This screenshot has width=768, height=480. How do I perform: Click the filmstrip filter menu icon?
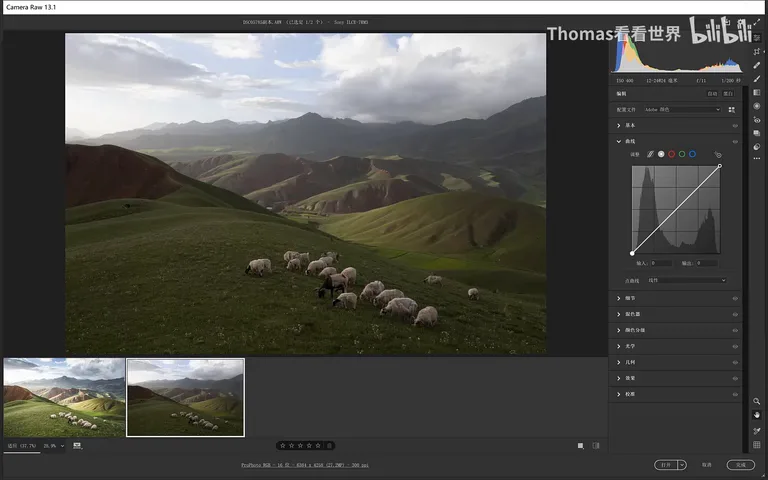pyautogui.click(x=77, y=446)
